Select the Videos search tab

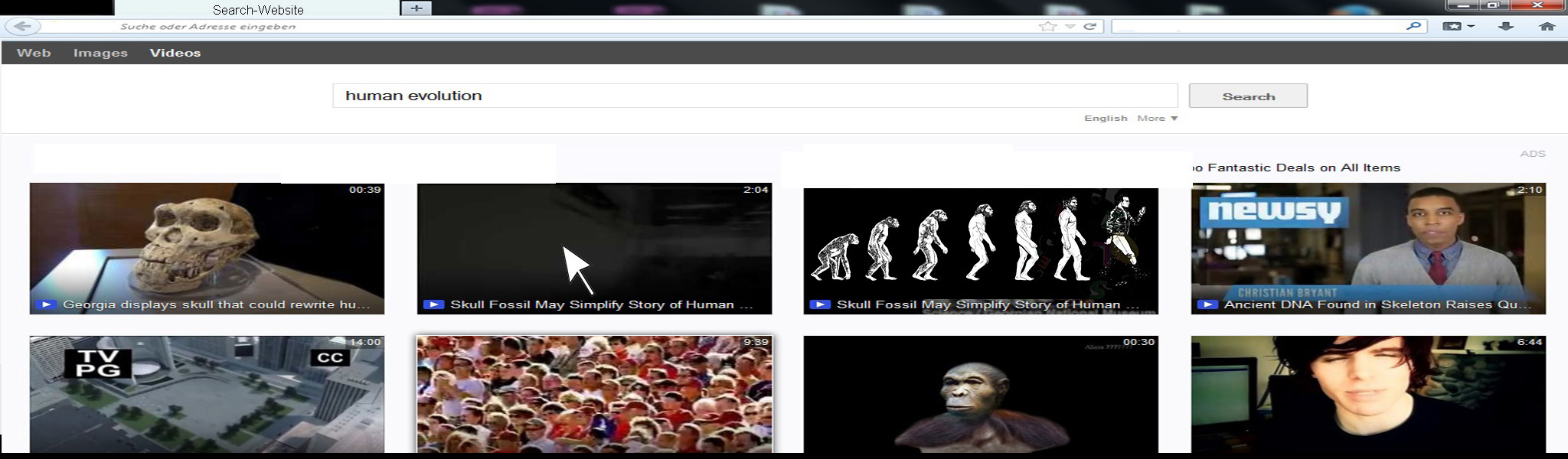point(175,53)
